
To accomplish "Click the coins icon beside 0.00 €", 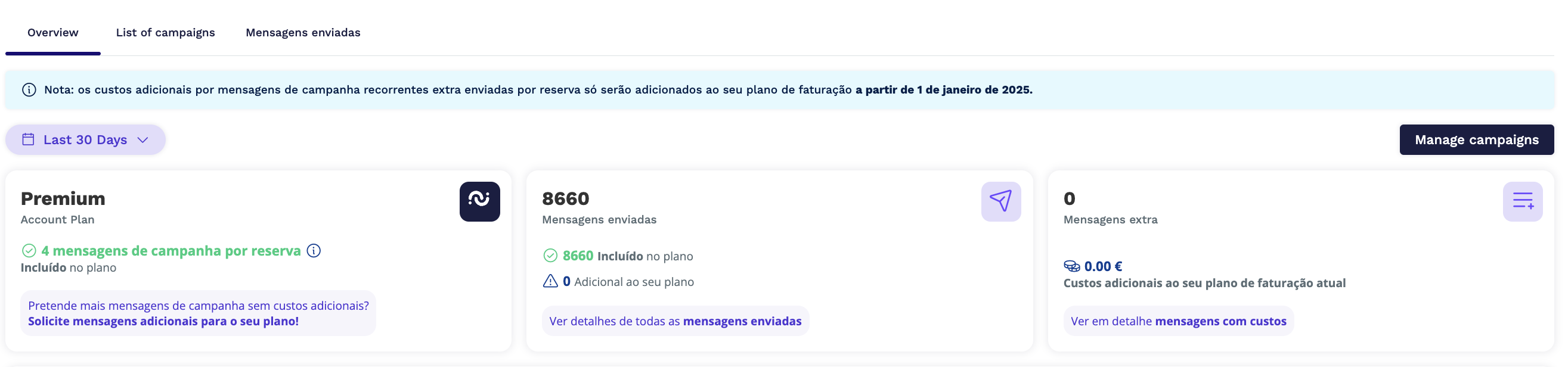I will [x=1071, y=266].
